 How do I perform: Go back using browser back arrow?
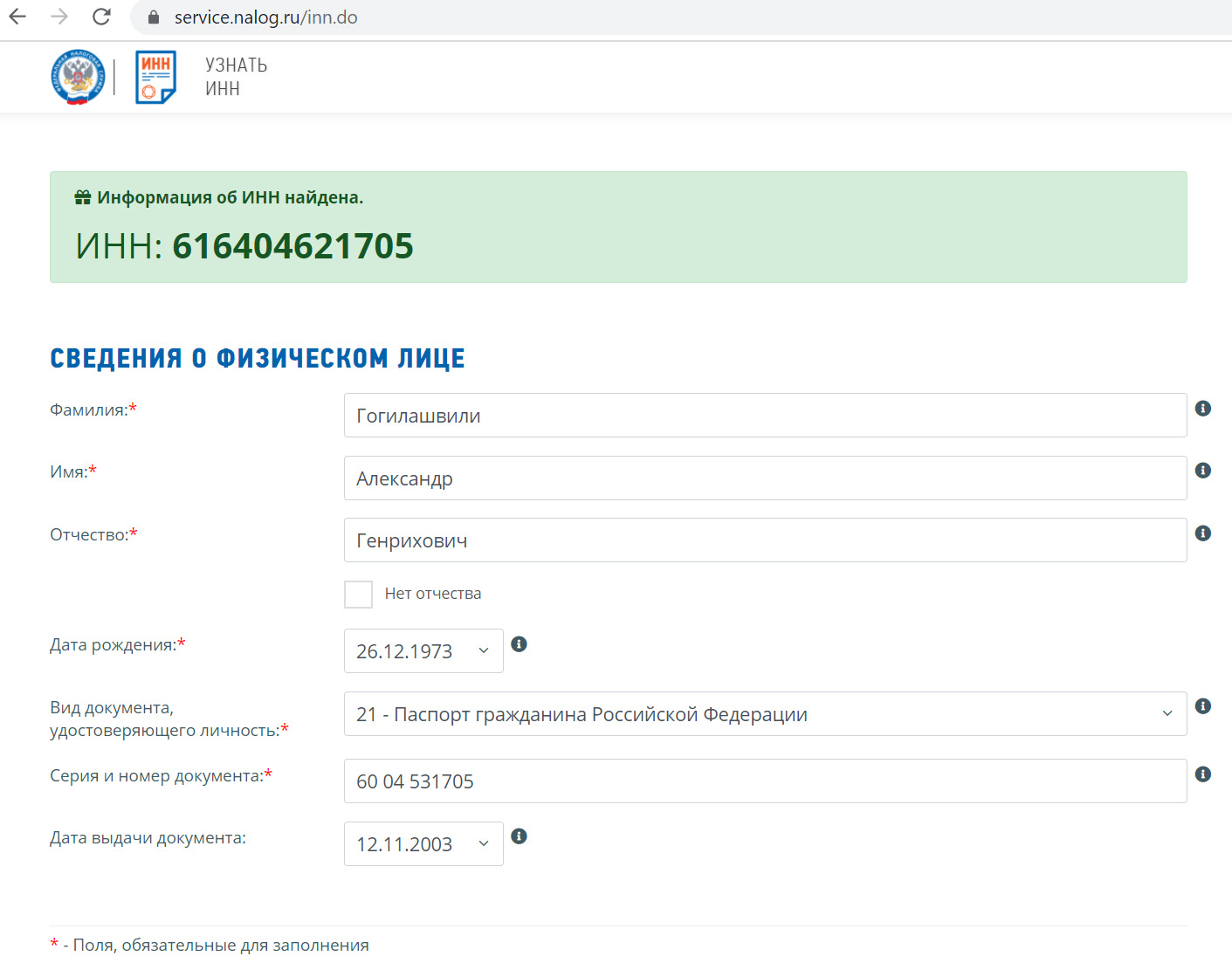[17, 17]
